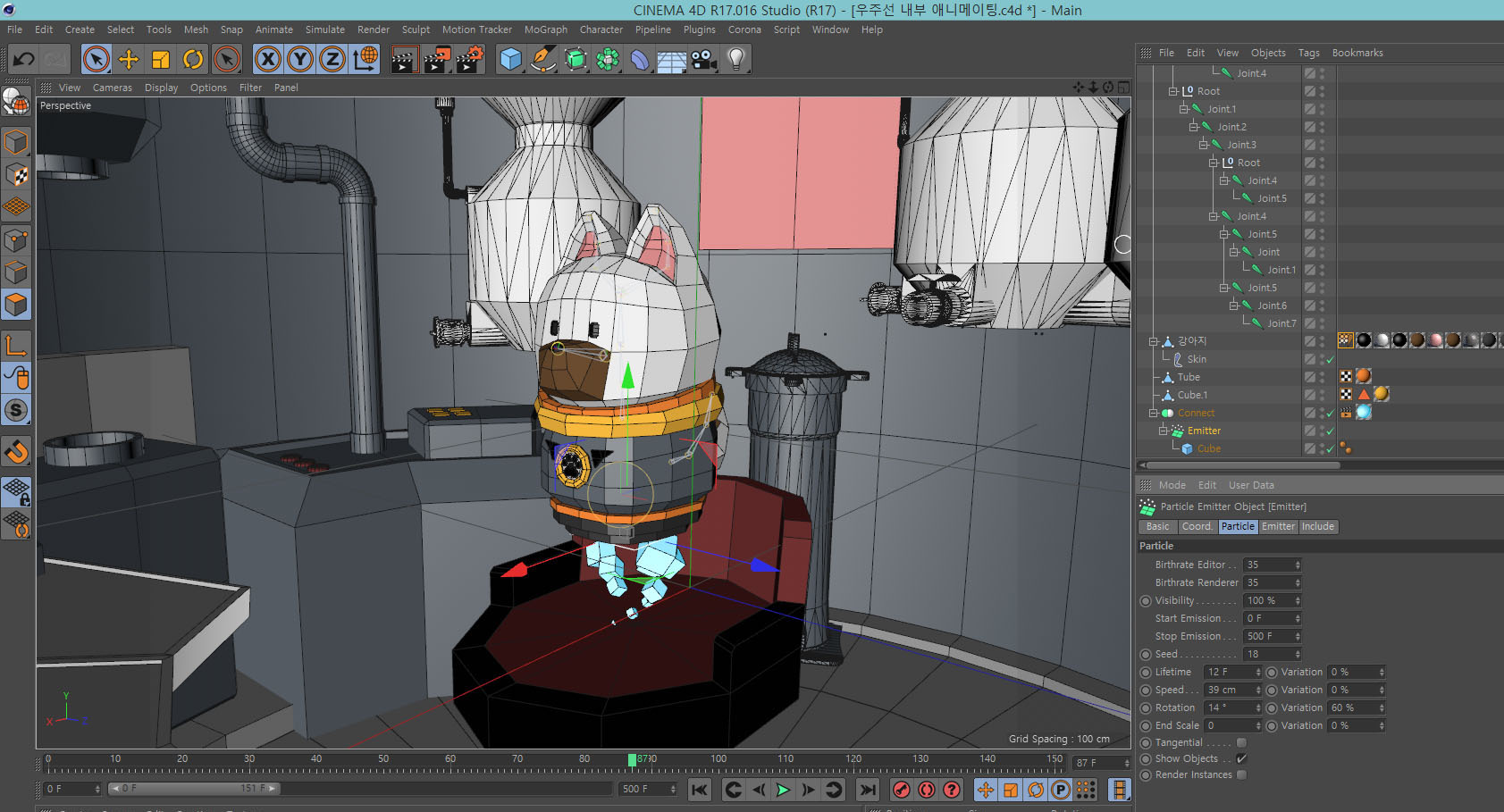Collapse Joint6 tree node

[1233, 306]
